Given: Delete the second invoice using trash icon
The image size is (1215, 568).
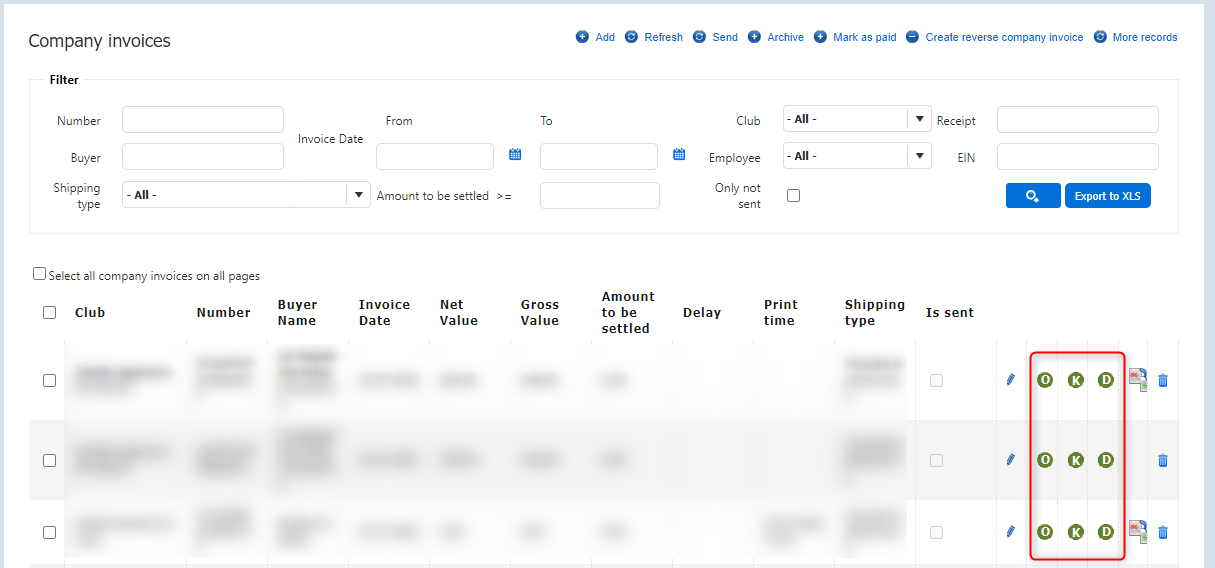Looking at the screenshot, I should point(1162,460).
